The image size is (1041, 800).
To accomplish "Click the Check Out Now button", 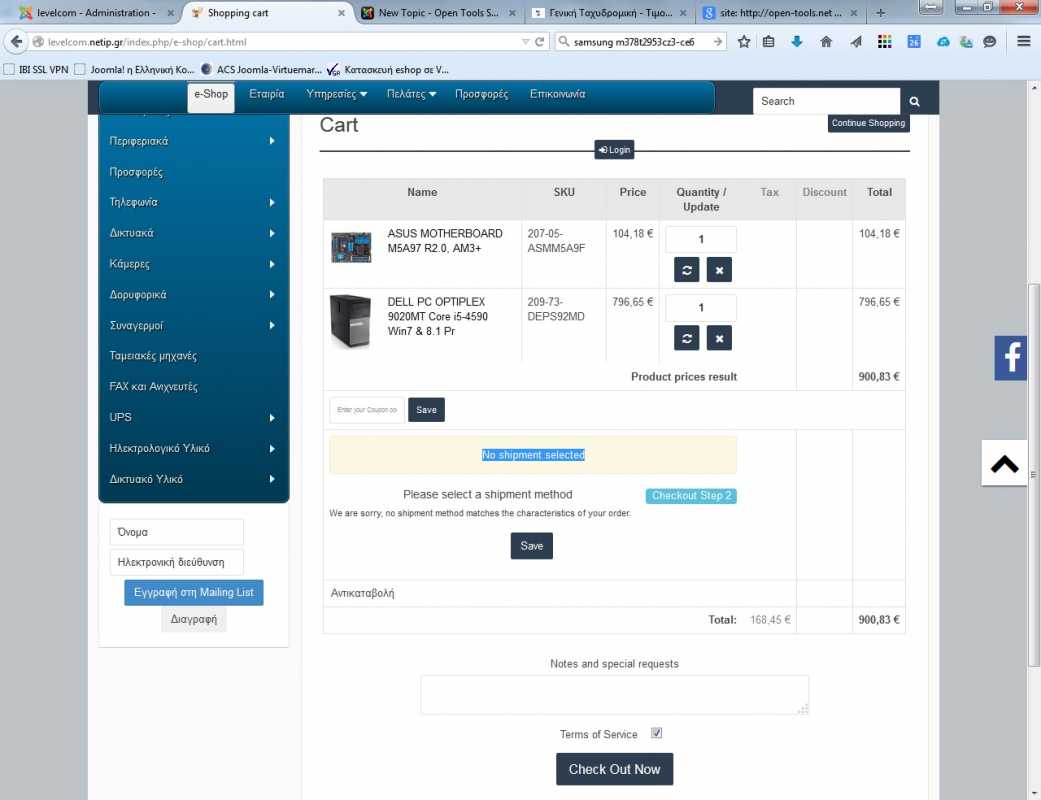I will [614, 769].
